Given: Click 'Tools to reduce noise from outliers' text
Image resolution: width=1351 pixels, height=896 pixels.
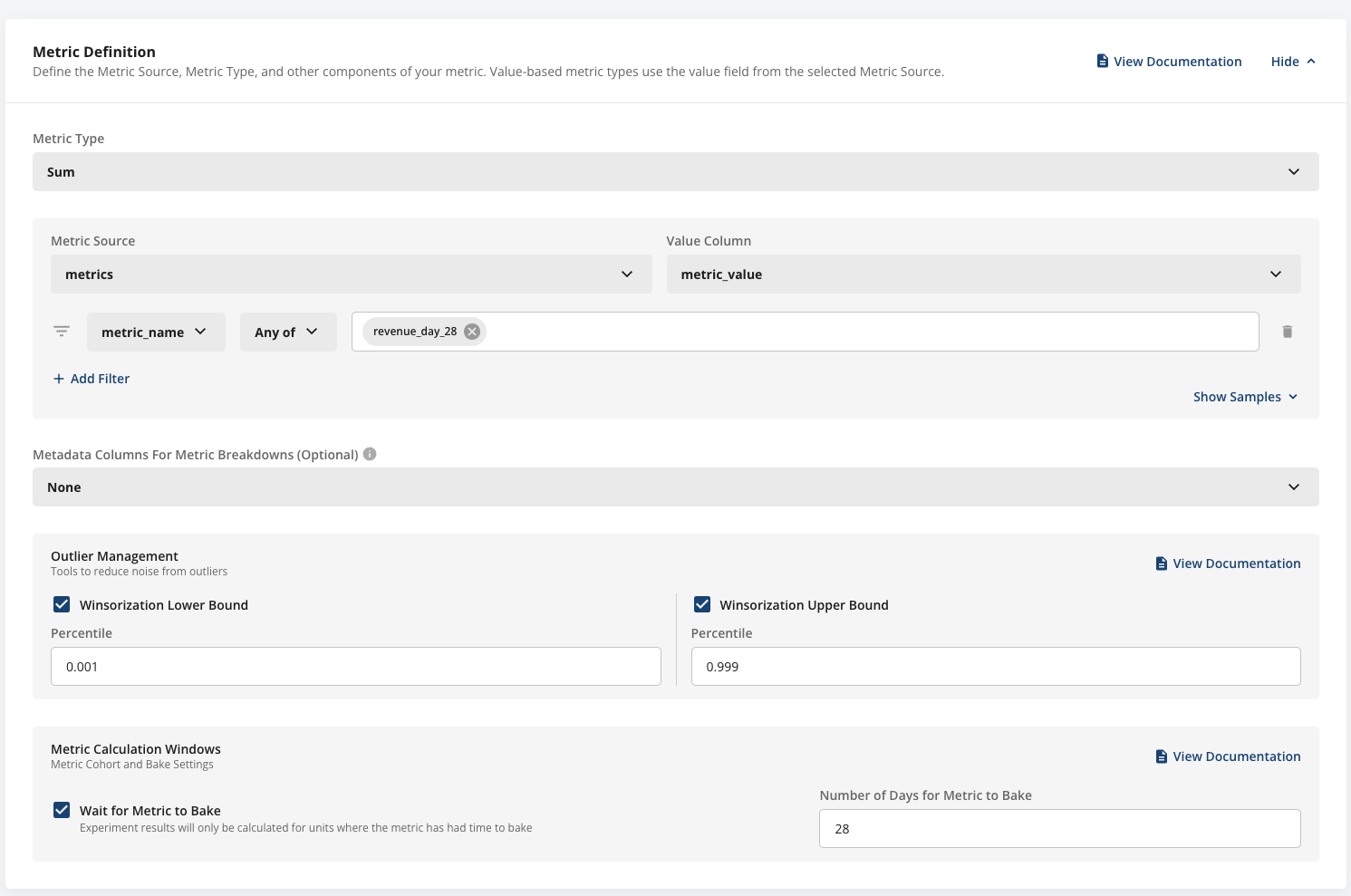Looking at the screenshot, I should [139, 572].
